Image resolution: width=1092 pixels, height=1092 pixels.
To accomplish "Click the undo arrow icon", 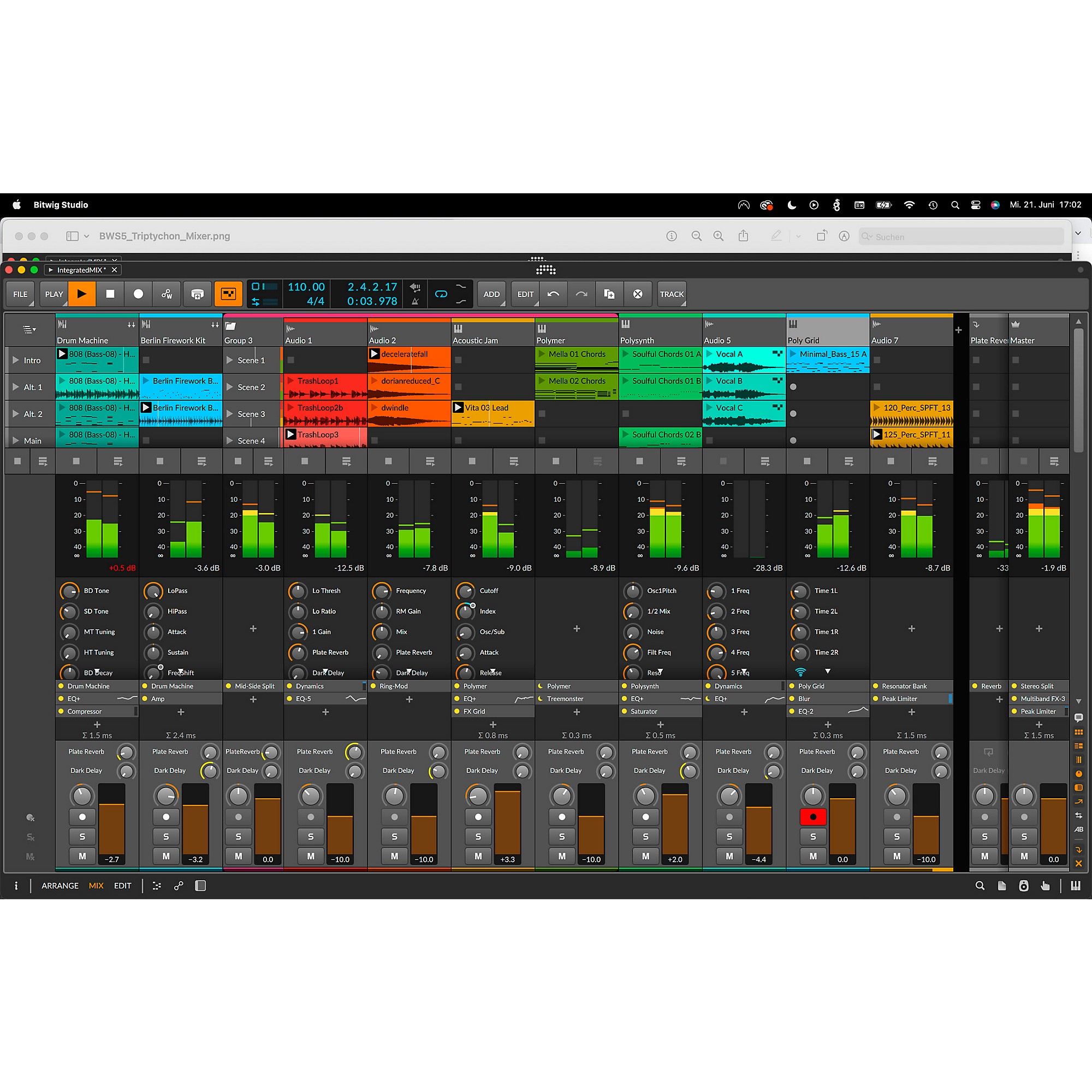I will (x=553, y=294).
